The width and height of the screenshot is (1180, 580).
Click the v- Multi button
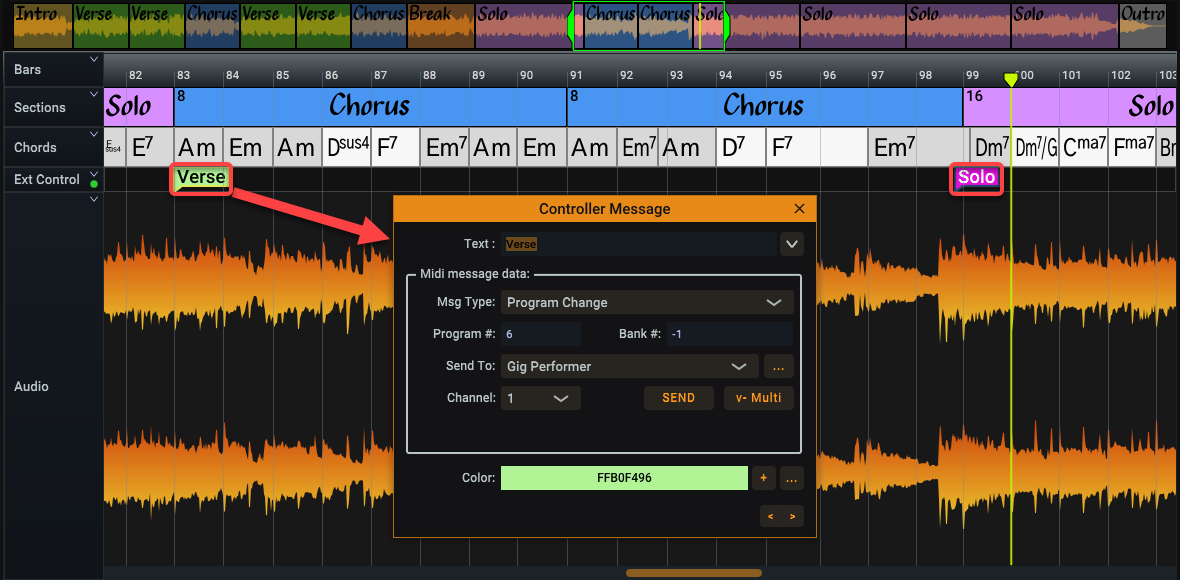tap(759, 398)
